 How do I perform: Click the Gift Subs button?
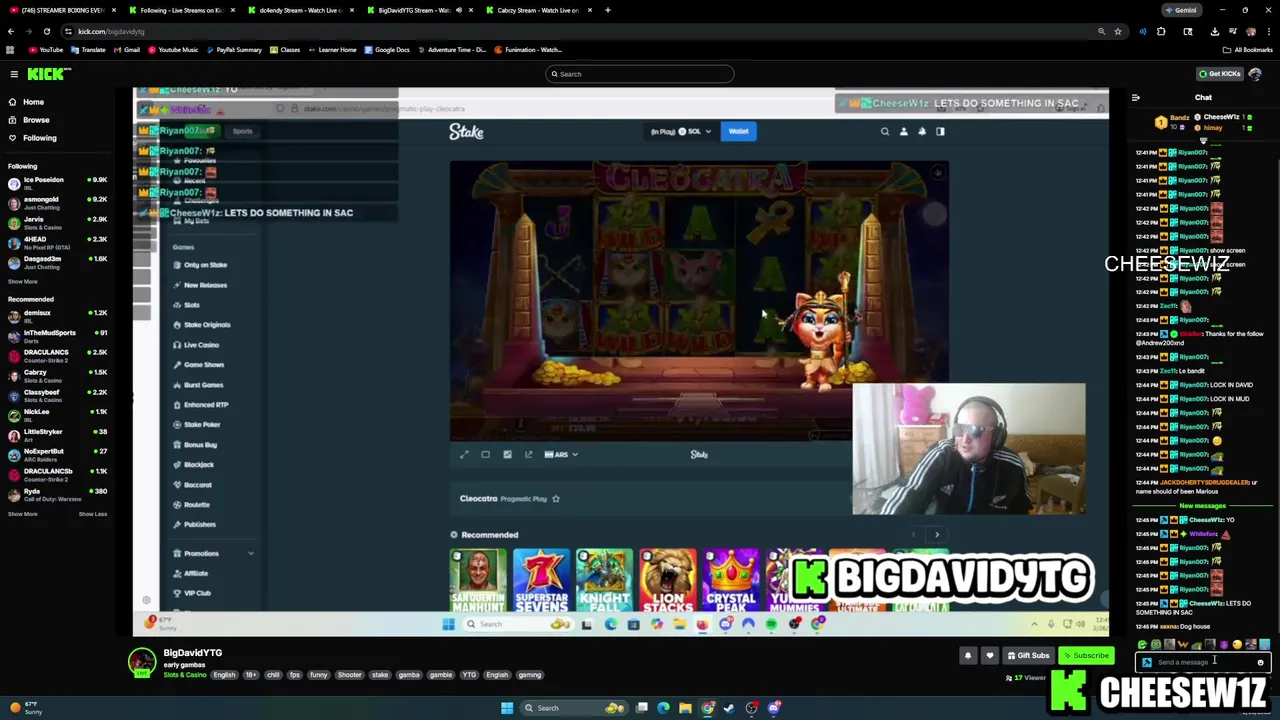pyautogui.click(x=1028, y=656)
